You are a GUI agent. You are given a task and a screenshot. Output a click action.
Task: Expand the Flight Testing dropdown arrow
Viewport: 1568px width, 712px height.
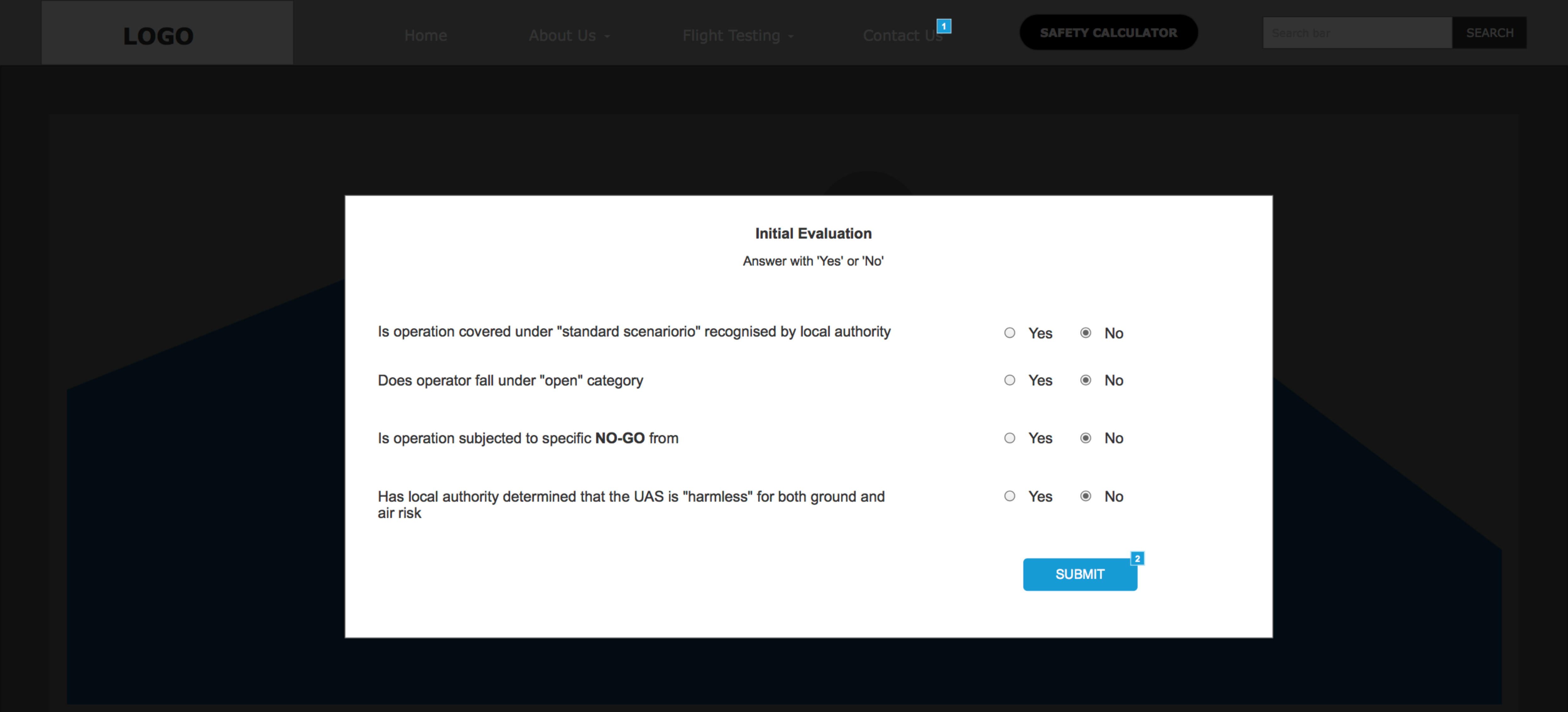791,36
